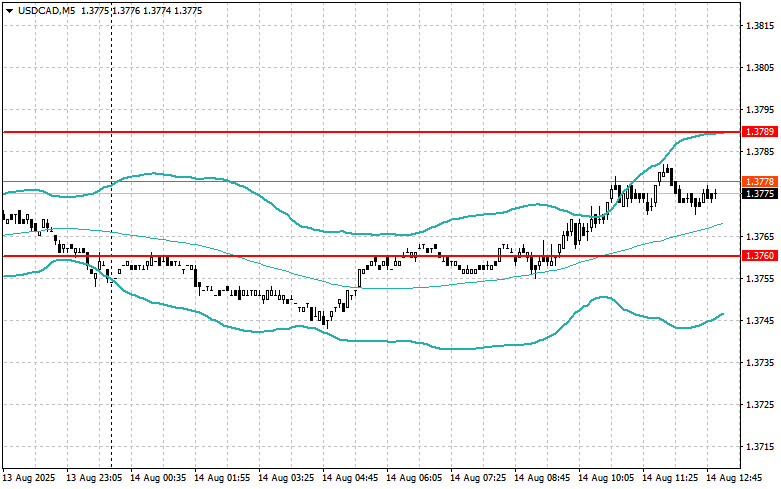Click the 1.3765 price axis value

(761, 236)
